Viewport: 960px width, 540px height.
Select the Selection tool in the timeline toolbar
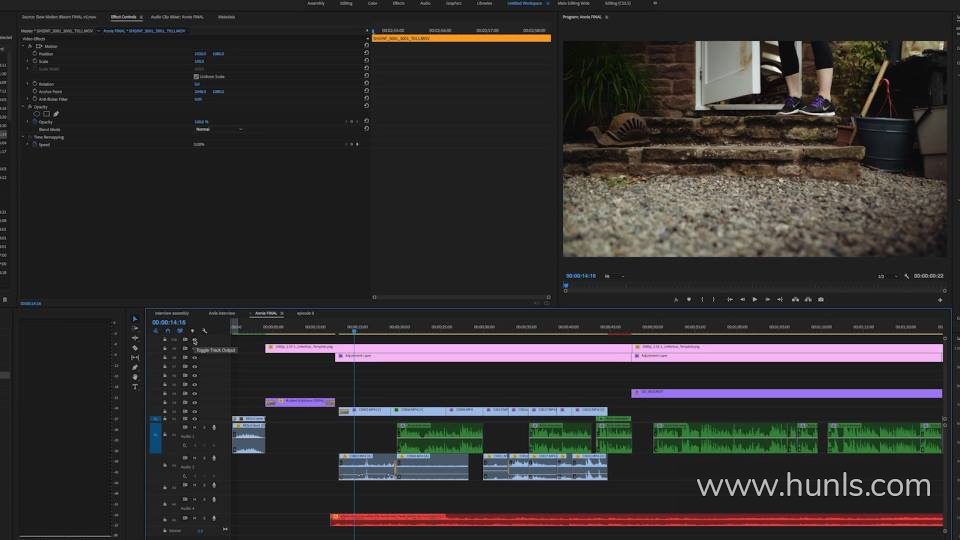coord(135,318)
